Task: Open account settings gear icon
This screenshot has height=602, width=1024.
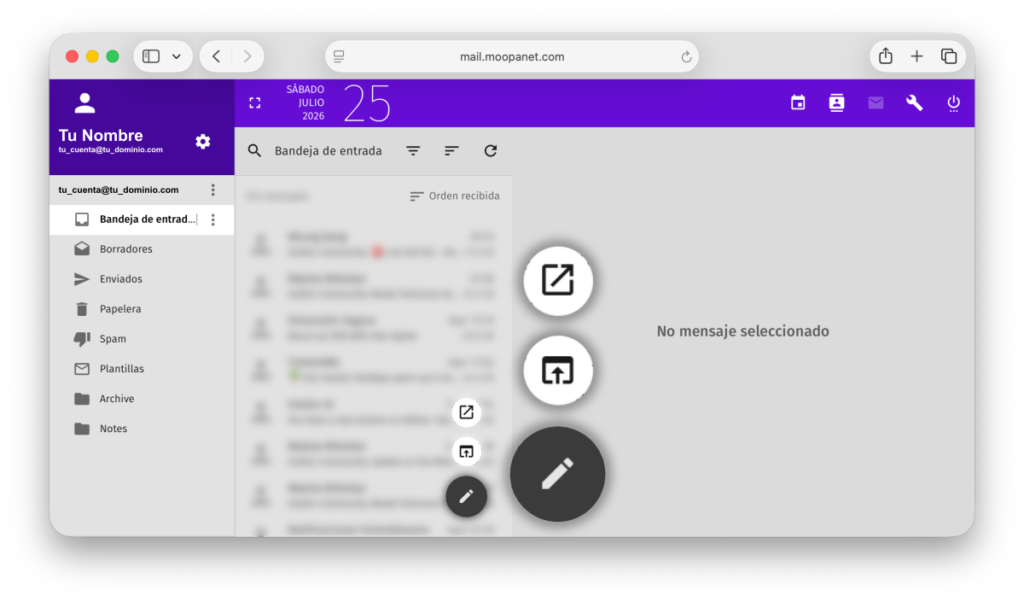Action: (x=203, y=141)
